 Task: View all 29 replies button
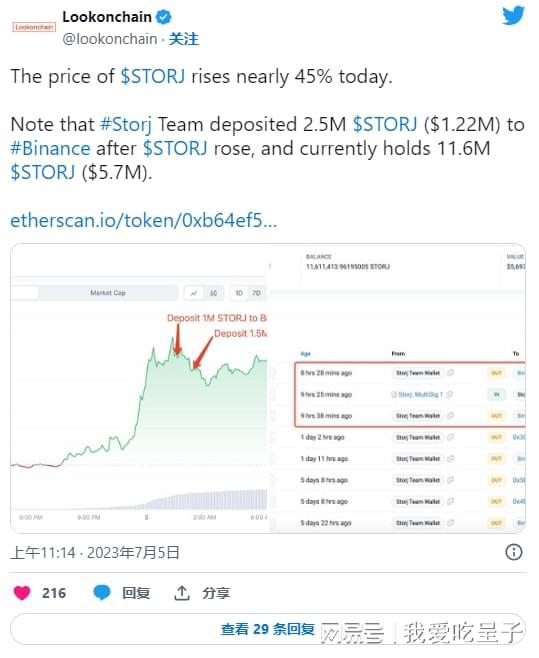coord(267,629)
